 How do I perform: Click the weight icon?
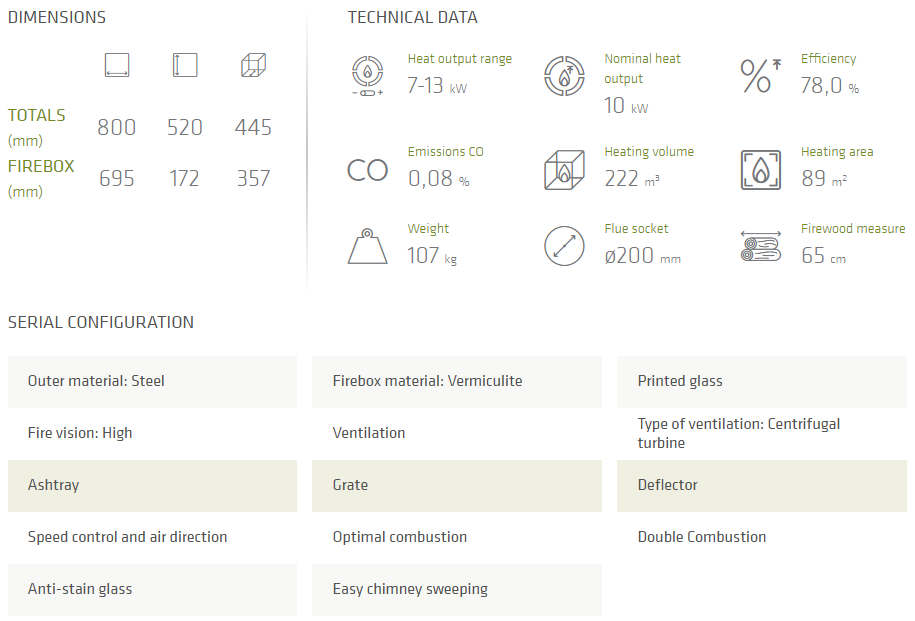[x=367, y=246]
